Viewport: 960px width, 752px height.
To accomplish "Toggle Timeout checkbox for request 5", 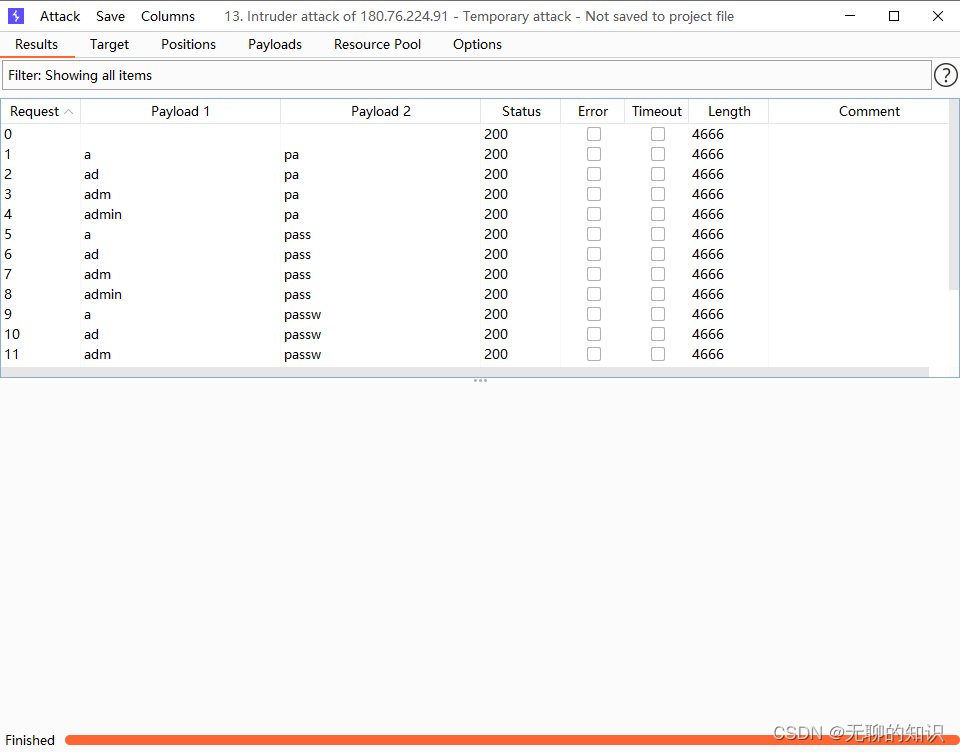I will click(x=658, y=235).
